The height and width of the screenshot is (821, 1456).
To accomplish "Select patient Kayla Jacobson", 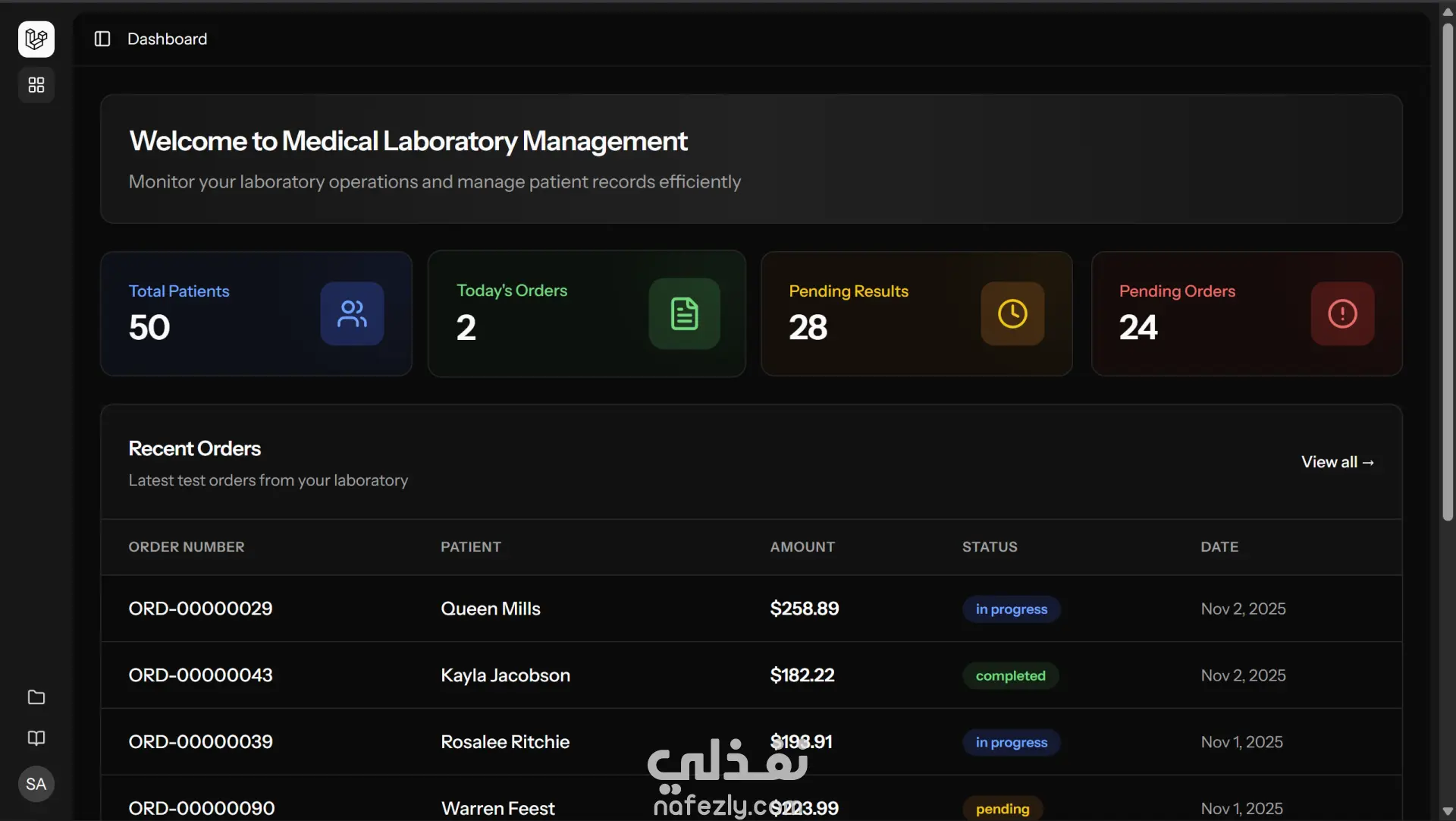I will [x=505, y=675].
